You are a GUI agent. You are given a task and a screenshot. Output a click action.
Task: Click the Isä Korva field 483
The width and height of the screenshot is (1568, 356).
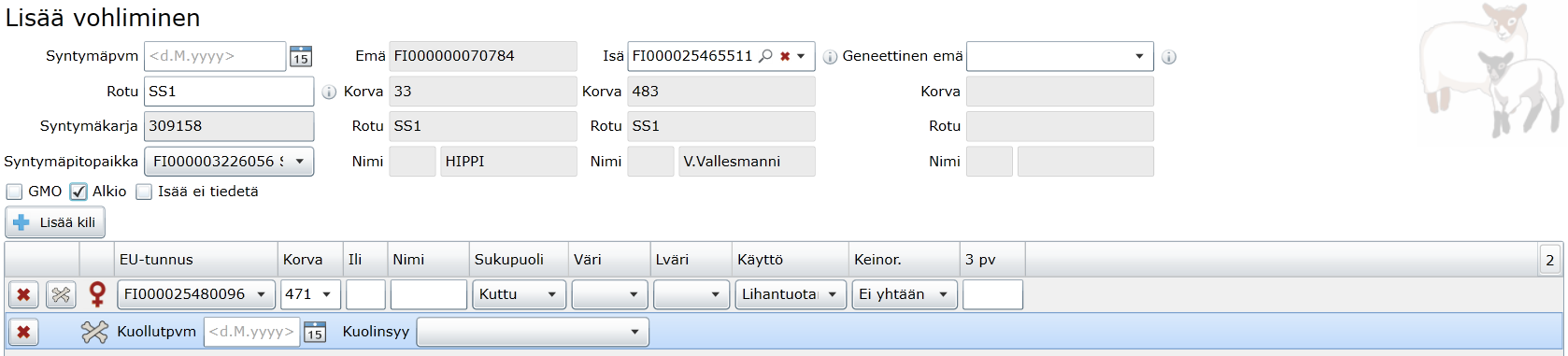(721, 92)
